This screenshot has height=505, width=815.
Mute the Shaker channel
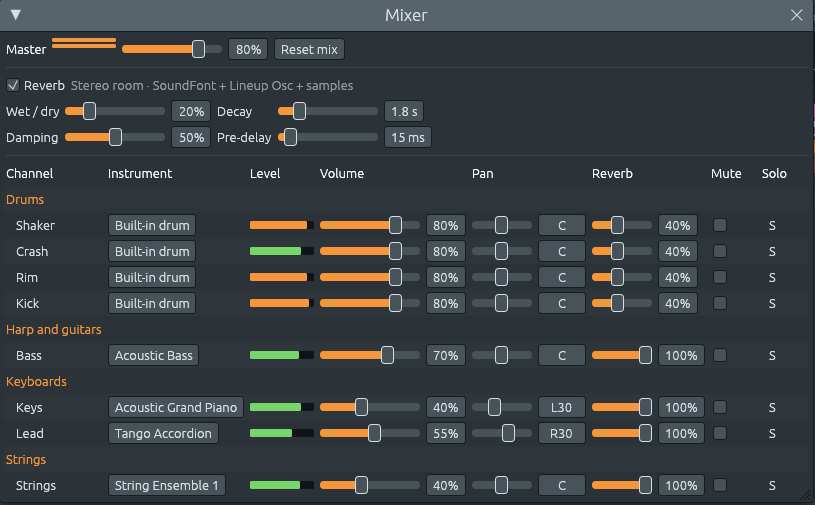(x=720, y=225)
